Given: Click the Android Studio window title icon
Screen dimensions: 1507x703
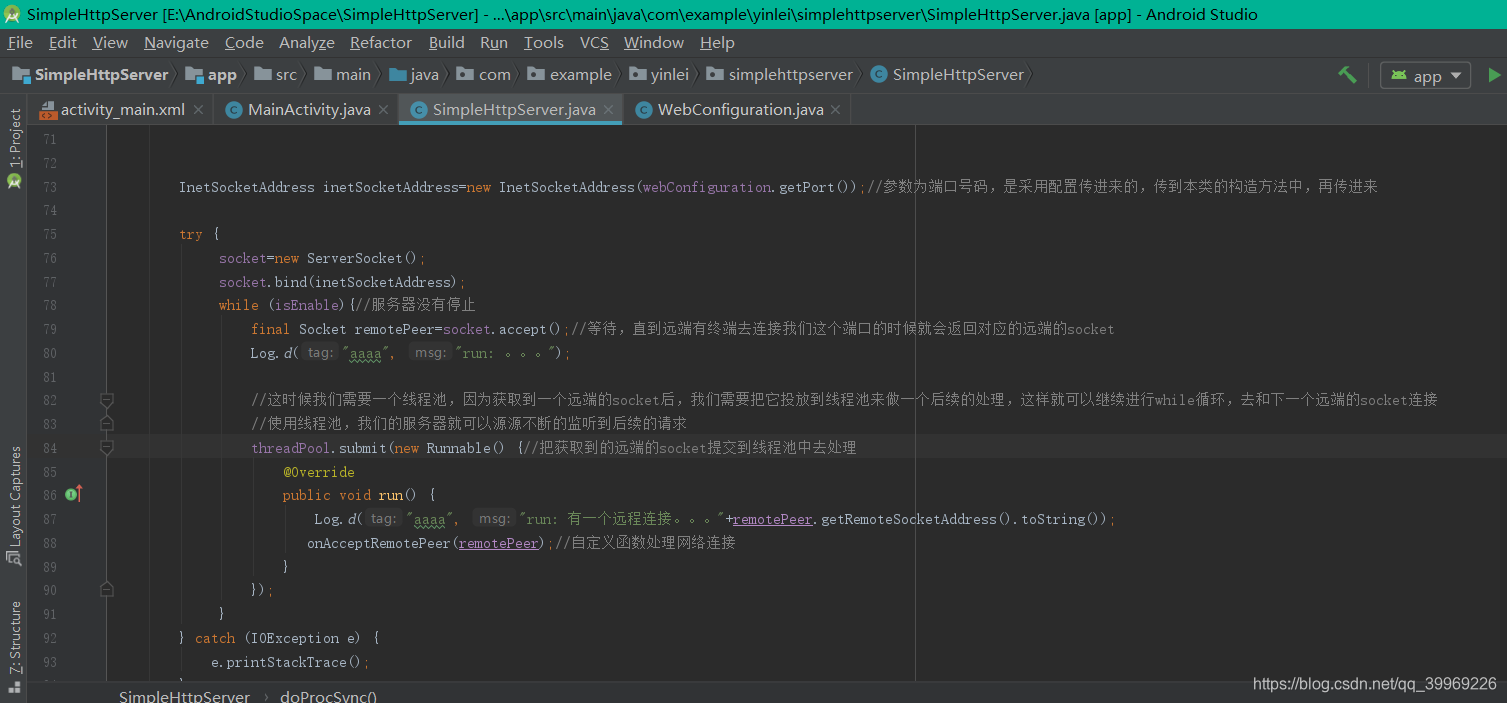Looking at the screenshot, I should 12,14.
